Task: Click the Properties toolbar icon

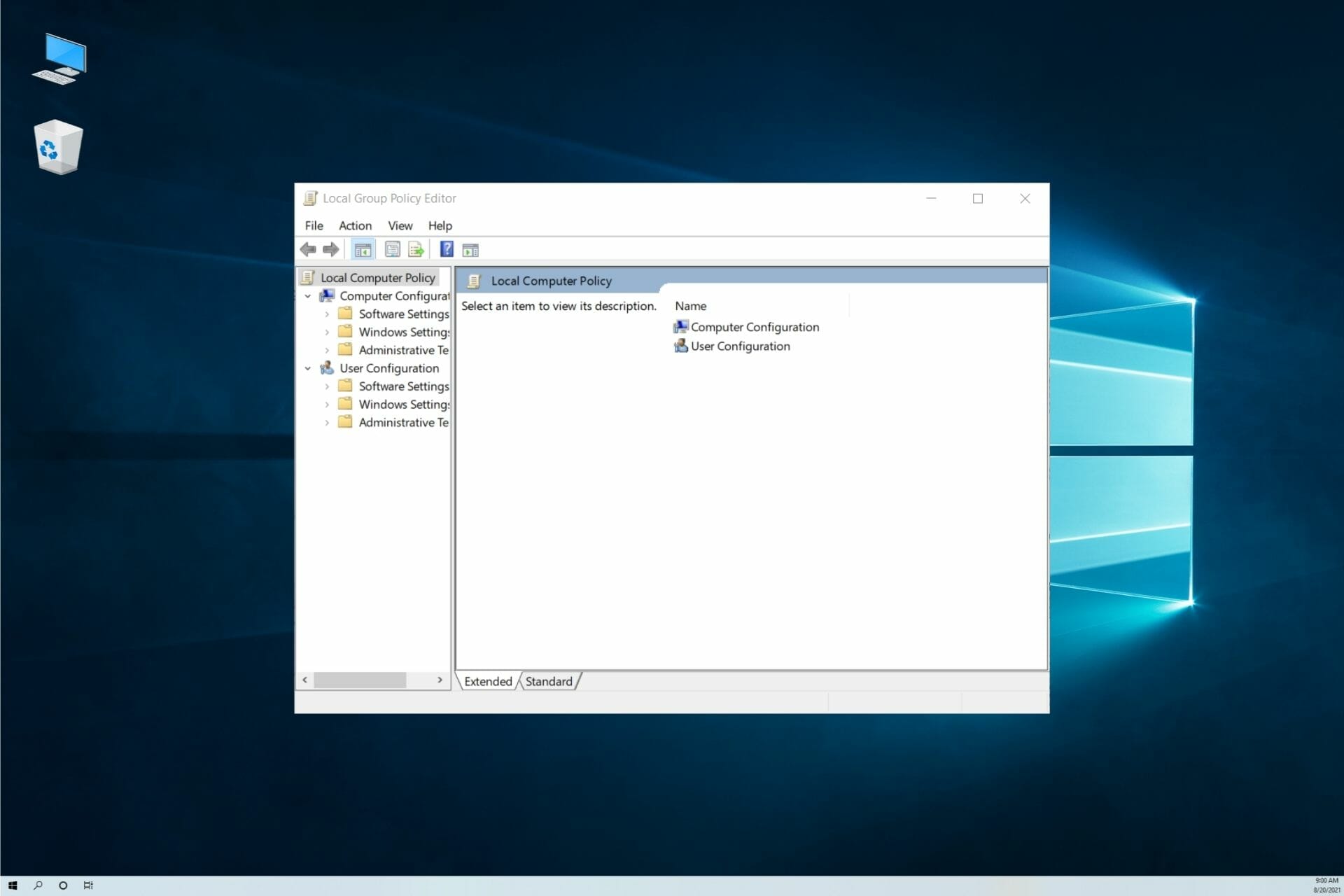Action: pyautogui.click(x=393, y=250)
